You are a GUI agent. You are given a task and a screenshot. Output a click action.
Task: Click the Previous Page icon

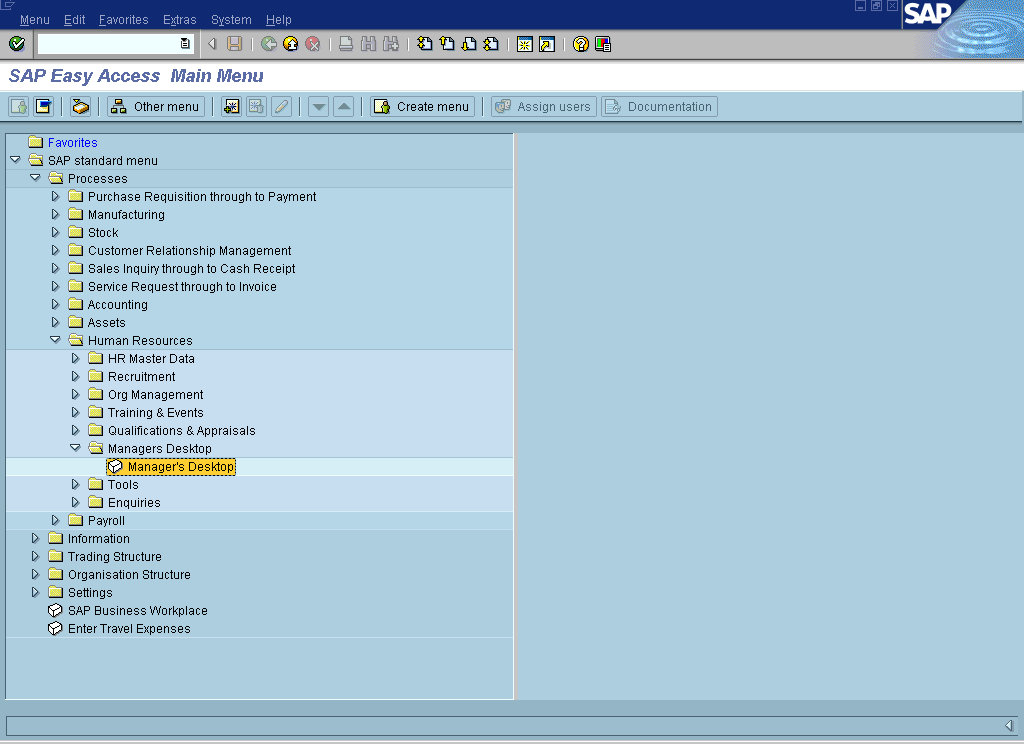(447, 44)
